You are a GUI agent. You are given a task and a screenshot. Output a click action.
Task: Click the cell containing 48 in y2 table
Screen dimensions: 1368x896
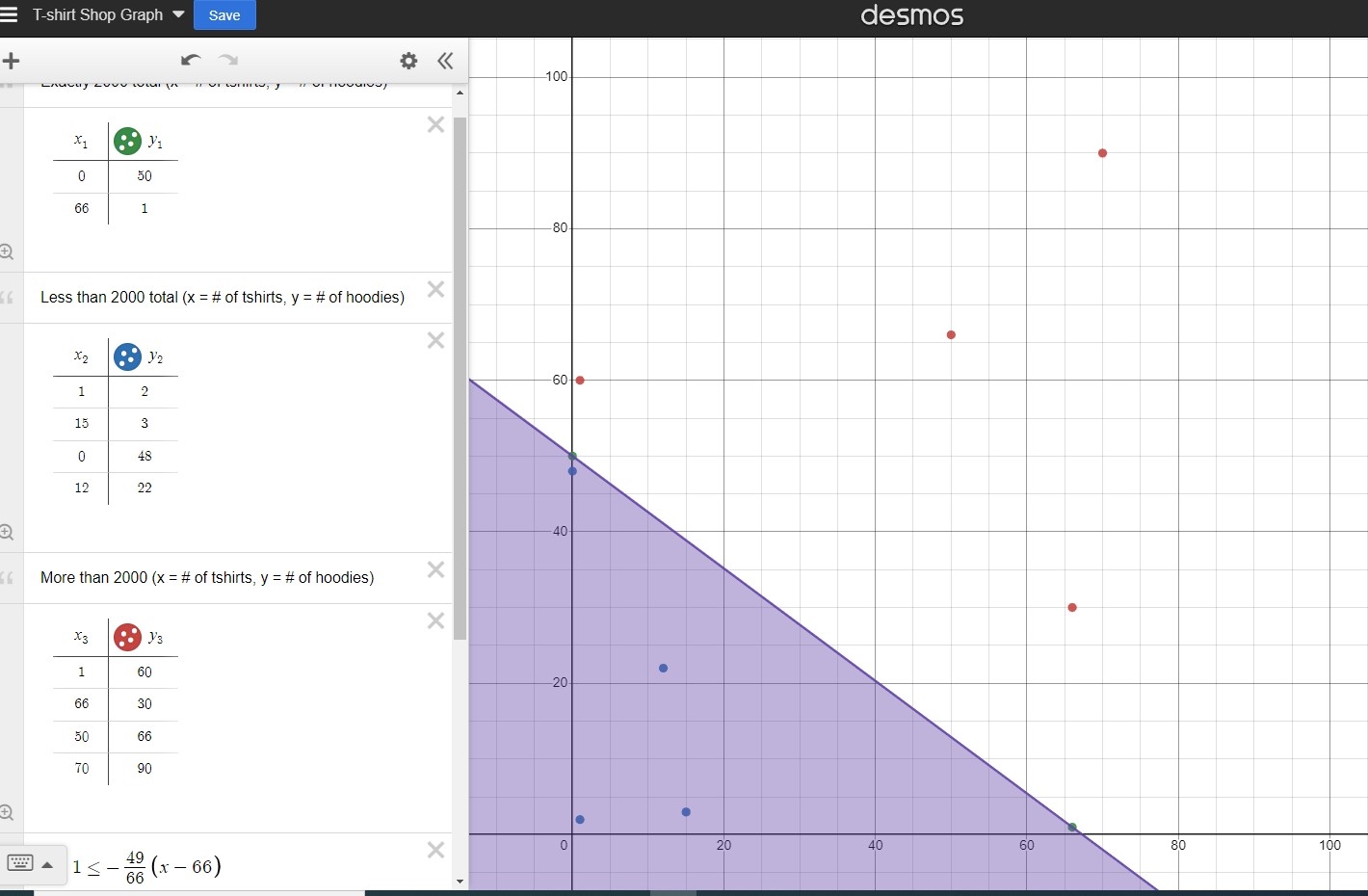tap(145, 457)
